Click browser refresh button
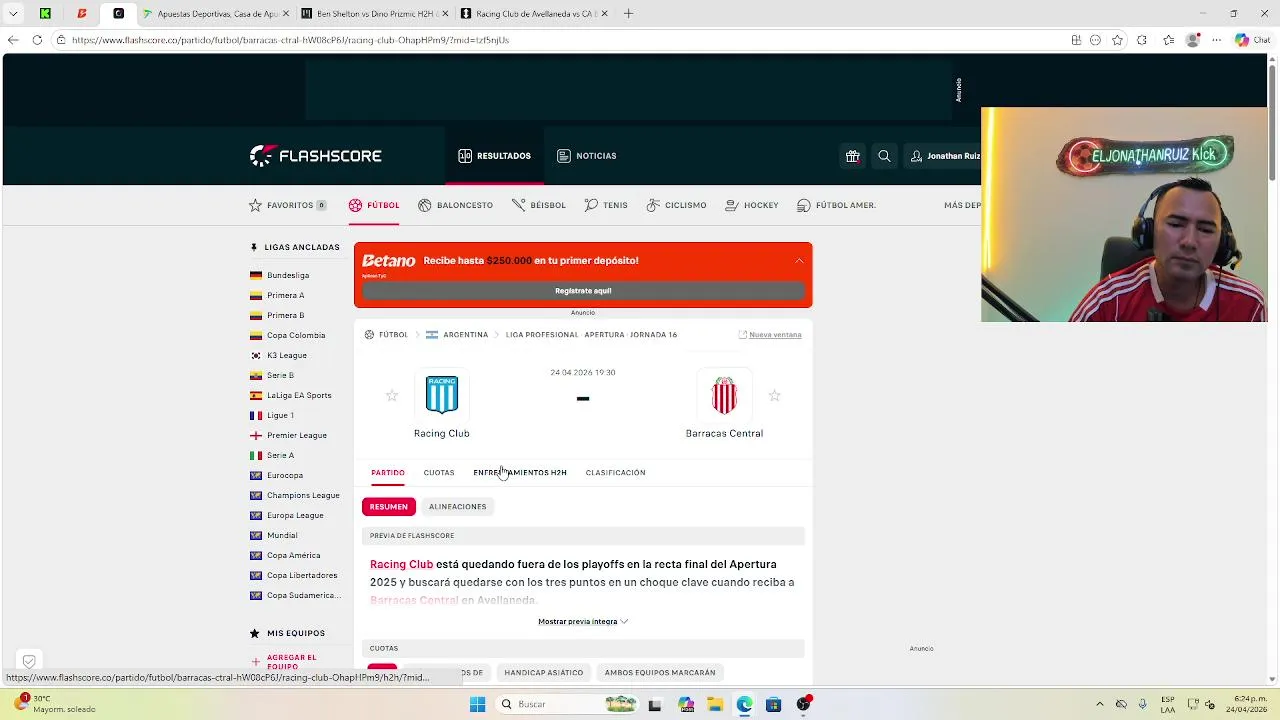This screenshot has height=720, width=1280. (x=37, y=40)
